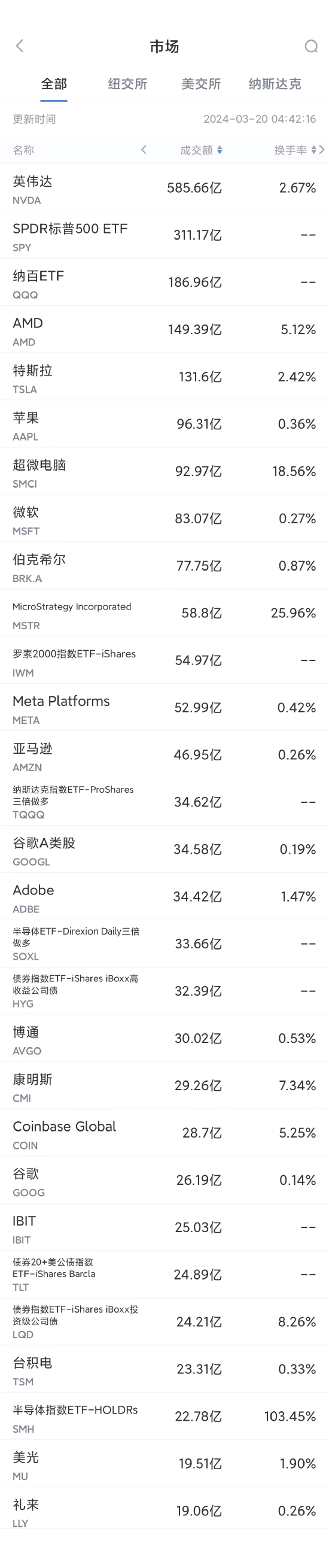Screen dimensions: 329x1568
Task: Switch to 纳斯达克 tab
Action: click(275, 84)
